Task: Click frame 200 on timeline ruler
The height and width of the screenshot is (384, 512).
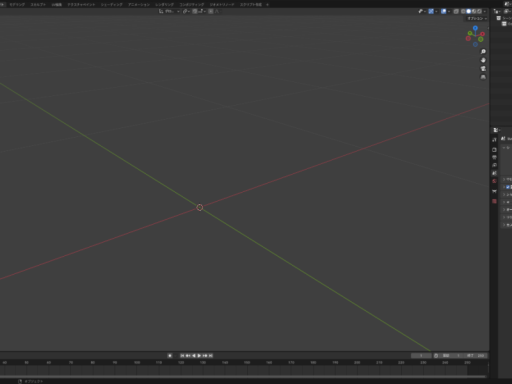Action: click(357, 362)
